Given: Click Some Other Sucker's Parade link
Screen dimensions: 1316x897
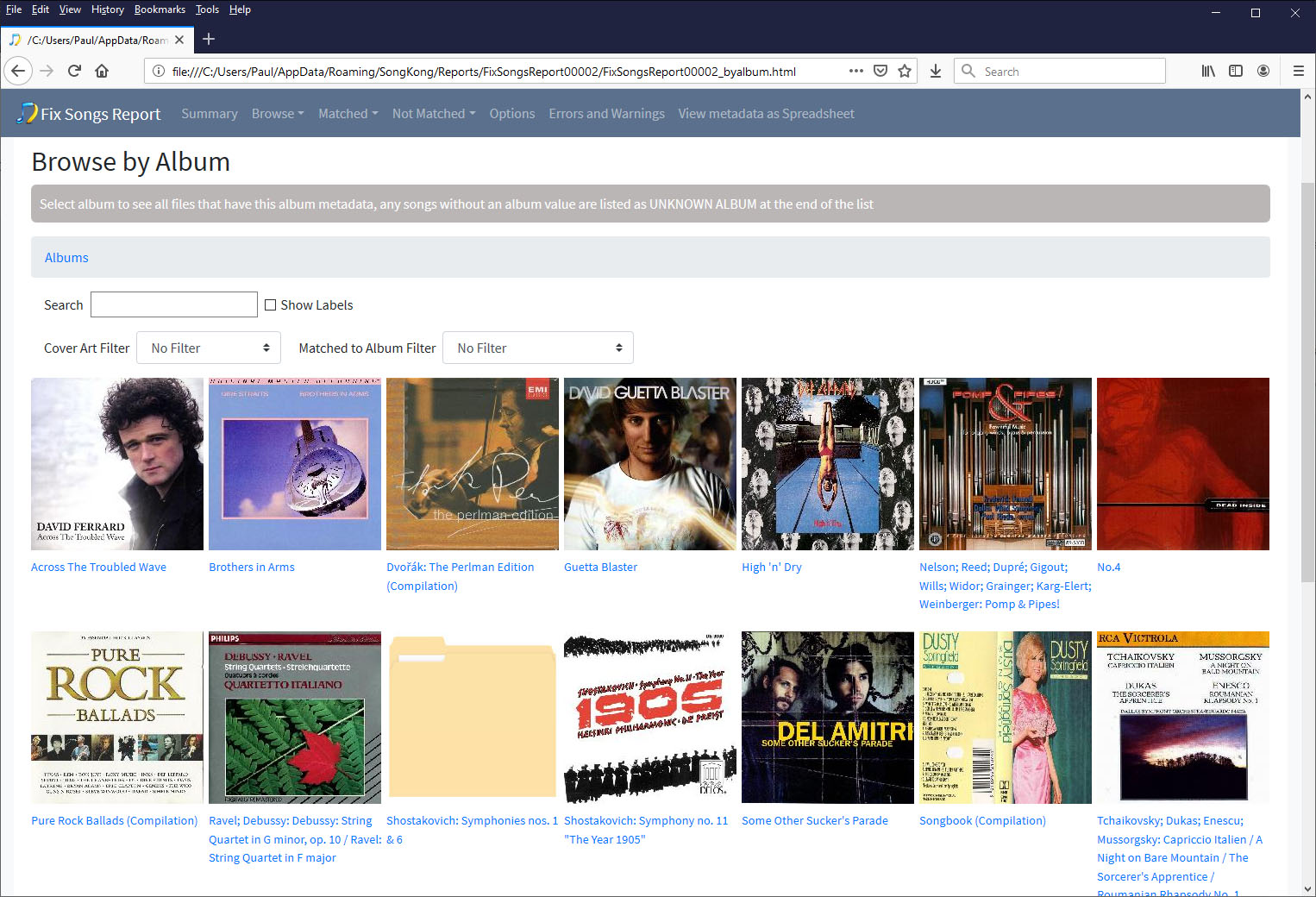Looking at the screenshot, I should (815, 820).
